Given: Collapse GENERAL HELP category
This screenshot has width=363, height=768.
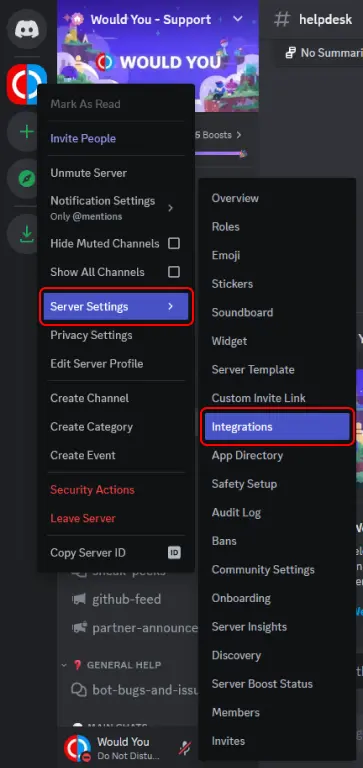Looking at the screenshot, I should click(x=64, y=665).
